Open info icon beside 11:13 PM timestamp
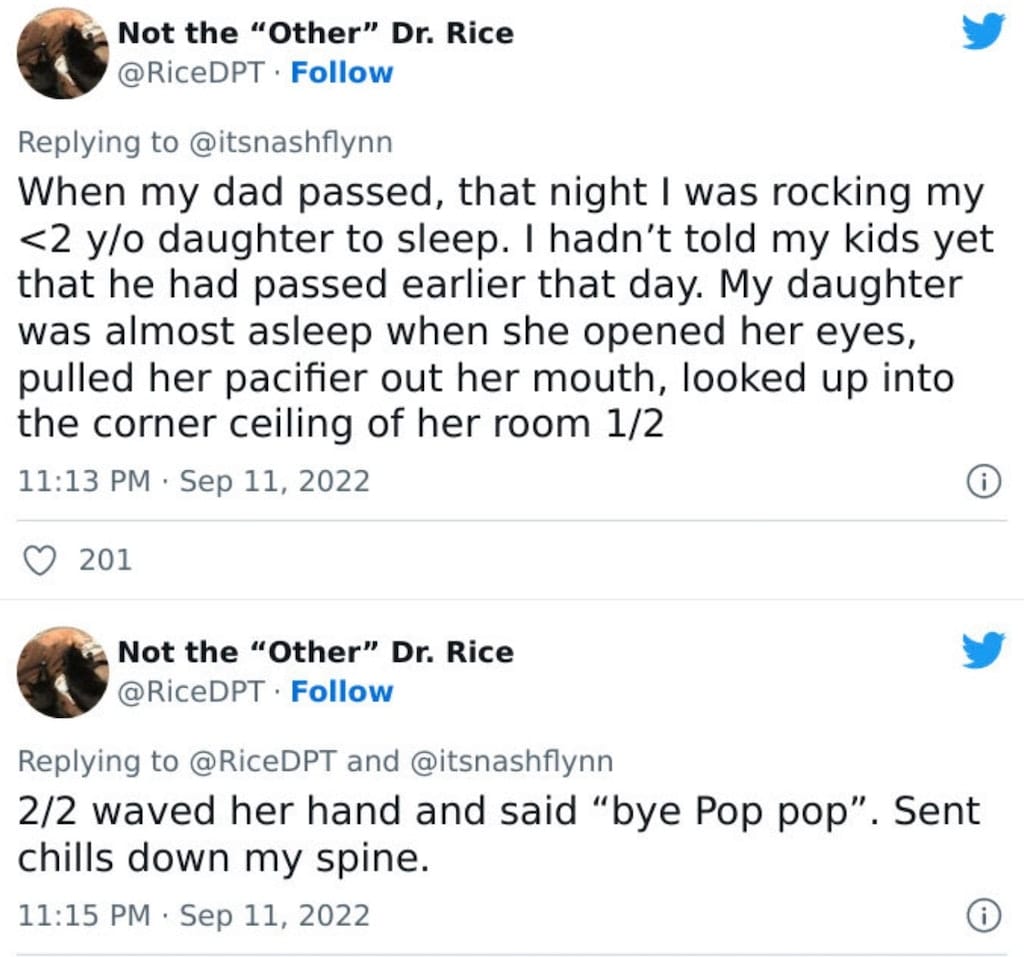This screenshot has height=957, width=1024. click(984, 482)
